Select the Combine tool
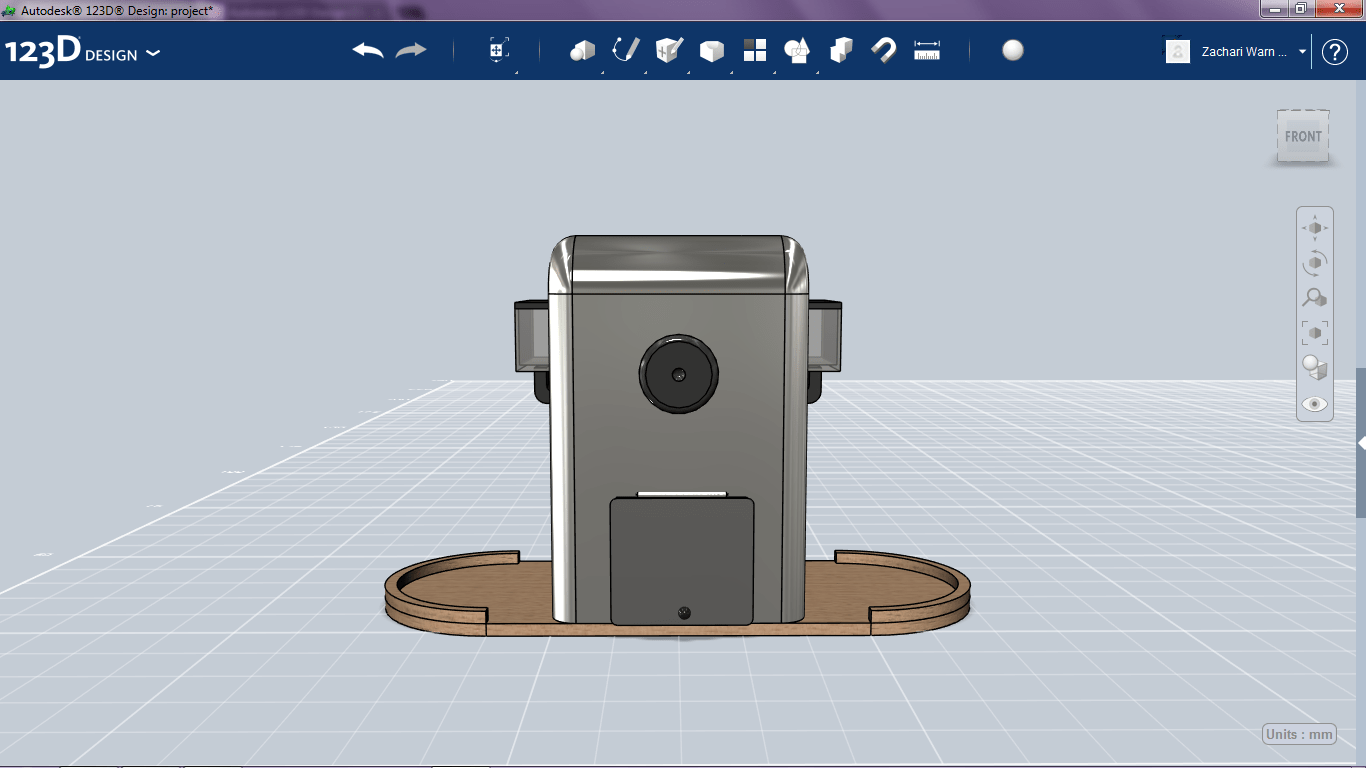 [x=840, y=50]
